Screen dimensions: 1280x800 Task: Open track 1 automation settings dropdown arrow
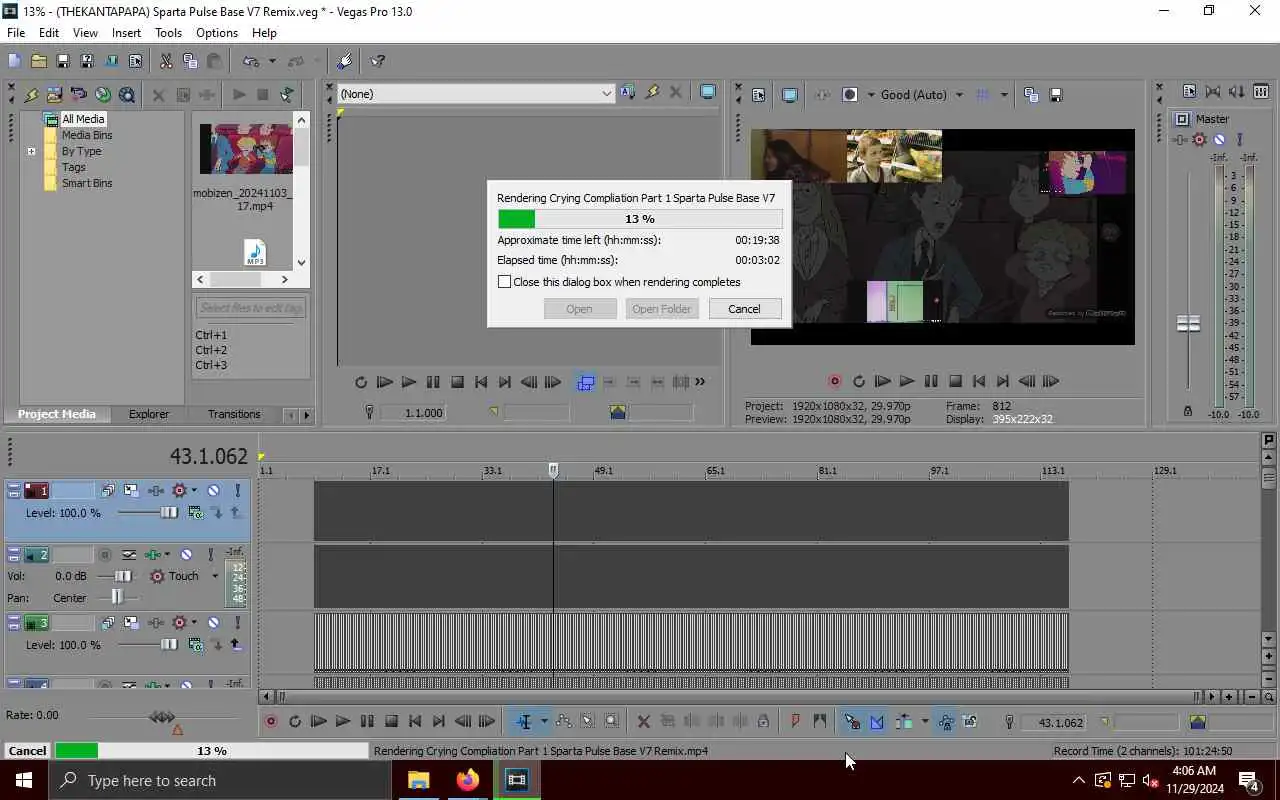point(194,490)
